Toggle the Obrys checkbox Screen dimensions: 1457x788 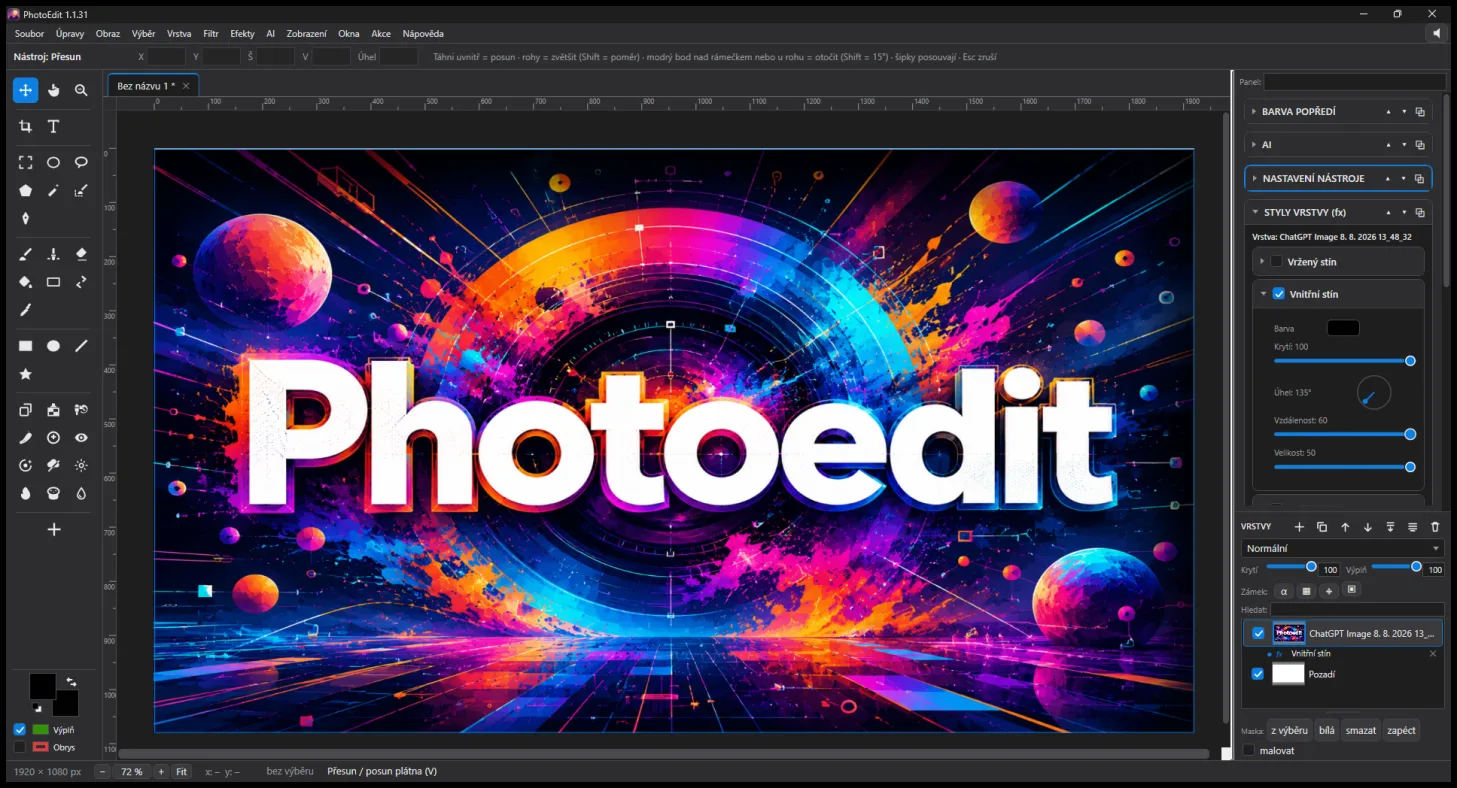(x=20, y=747)
